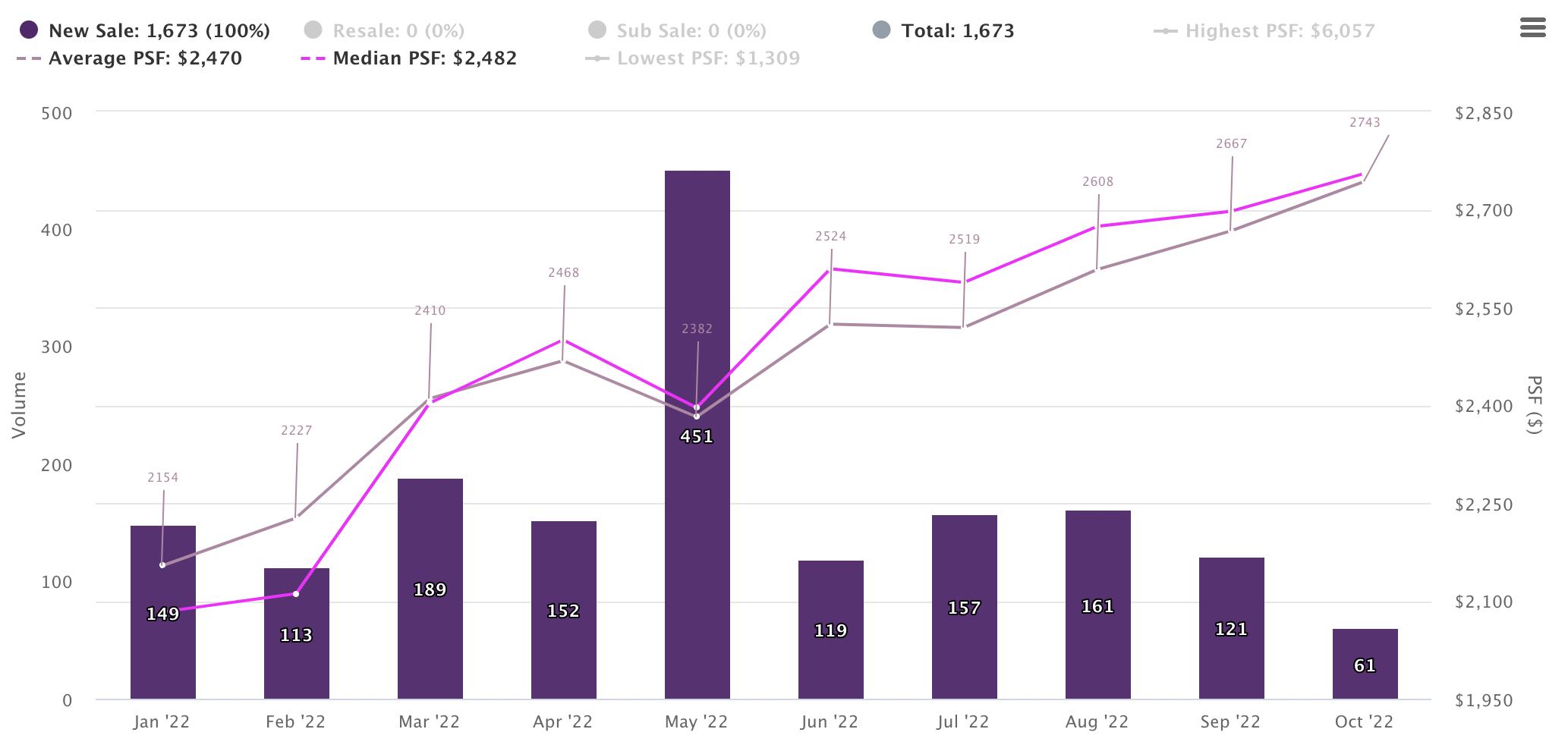
Task: Click the Highest PSF line marker icon
Action: 1165,31
